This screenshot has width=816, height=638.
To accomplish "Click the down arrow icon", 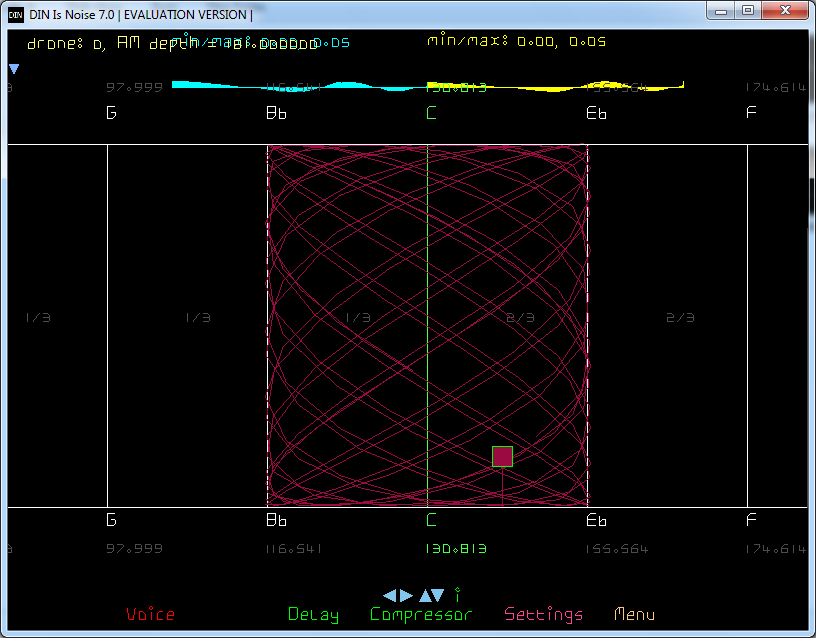I will coord(438,595).
